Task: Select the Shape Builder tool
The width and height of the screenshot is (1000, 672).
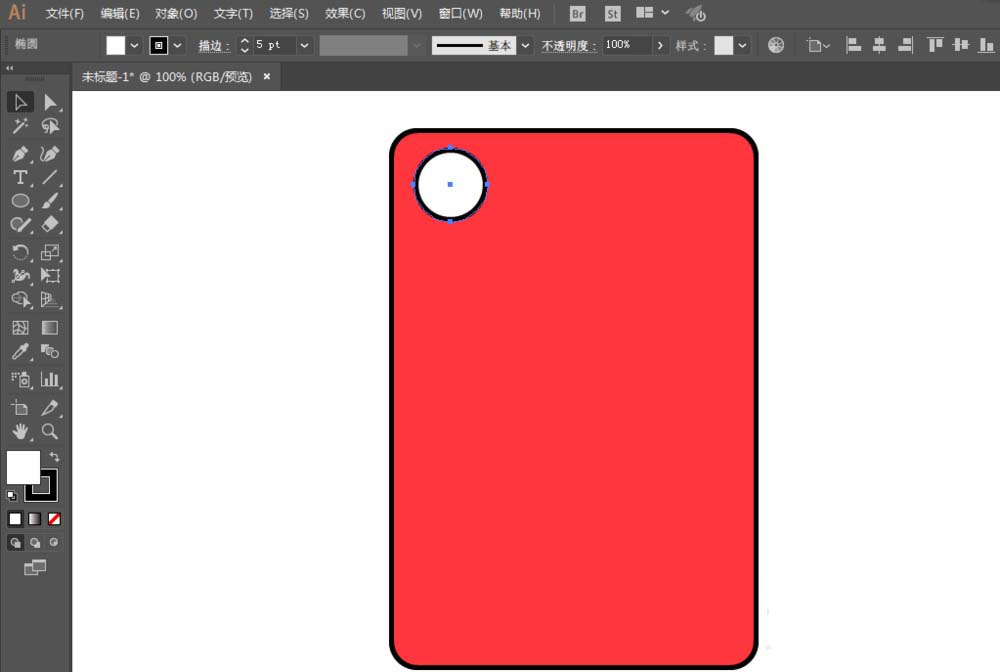Action: coord(20,299)
